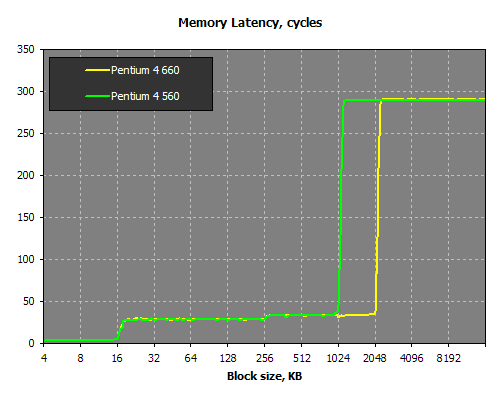Click the Block size, KB axis title
Screen dimensions: 500x400
point(264,376)
